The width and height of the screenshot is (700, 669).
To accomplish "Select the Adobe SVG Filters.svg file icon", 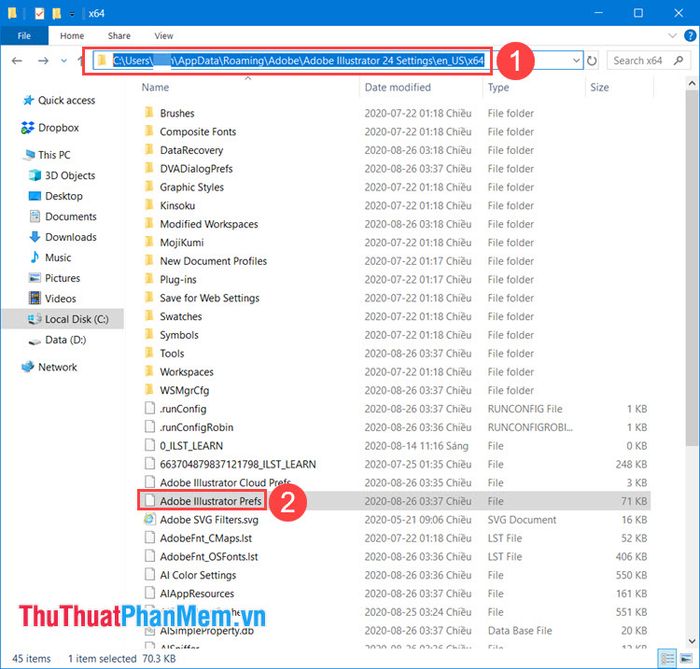I will (150, 519).
